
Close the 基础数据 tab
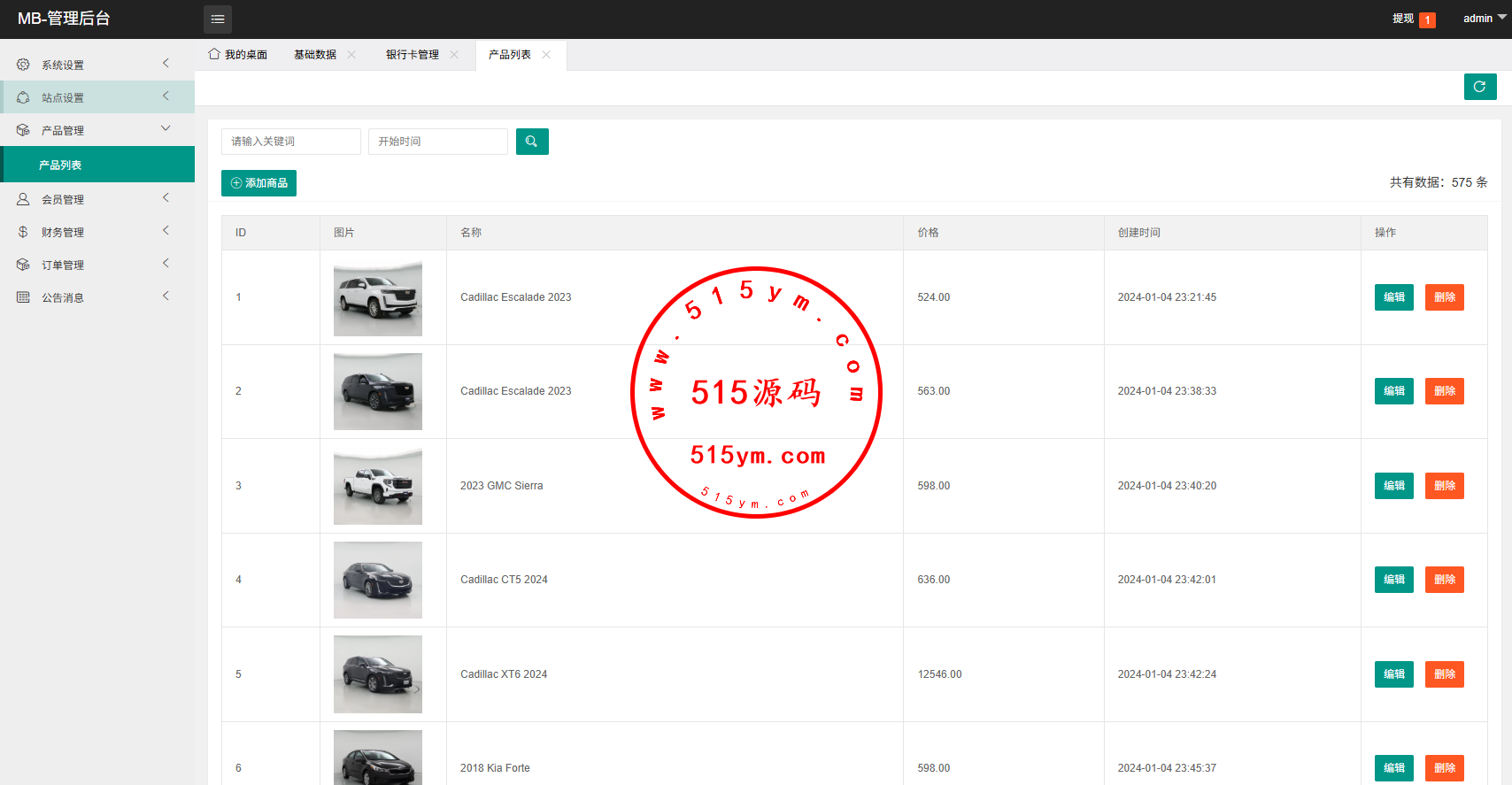(351, 55)
